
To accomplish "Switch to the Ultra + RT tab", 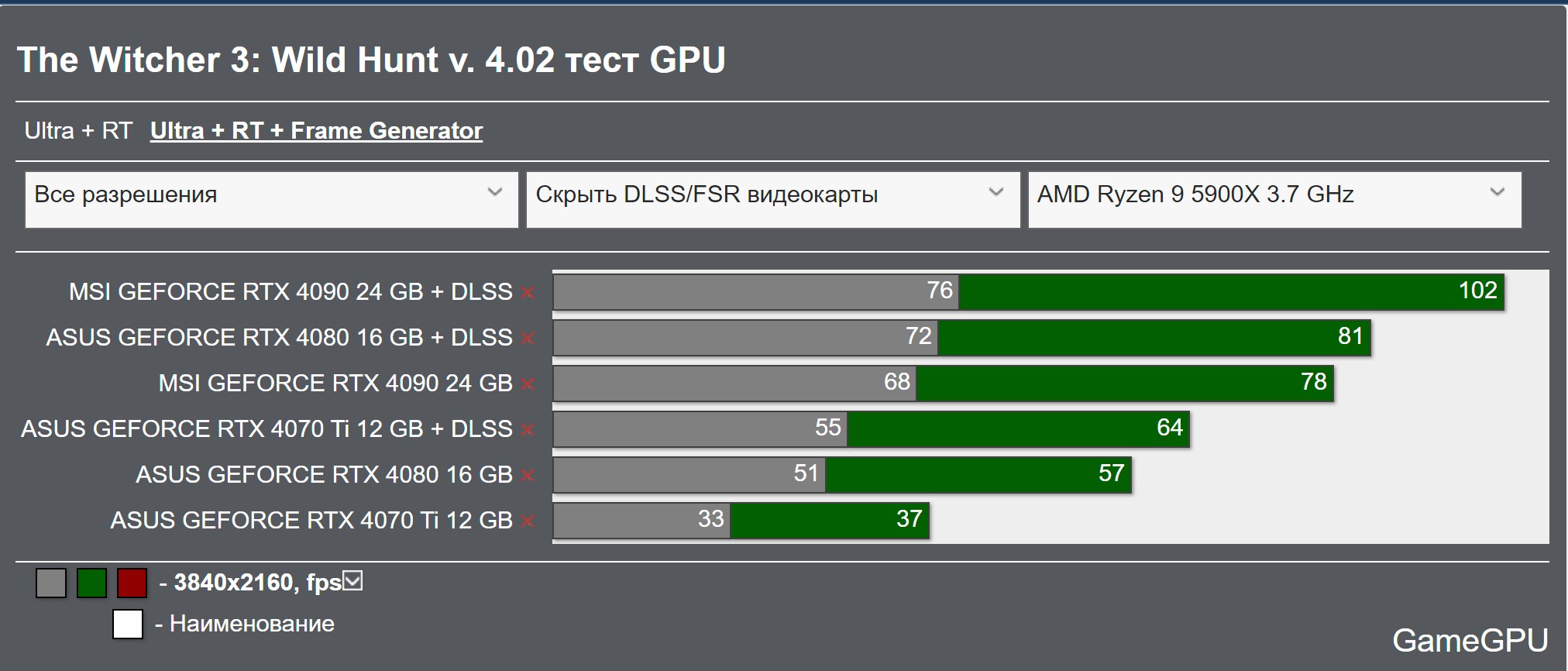I will (x=78, y=131).
